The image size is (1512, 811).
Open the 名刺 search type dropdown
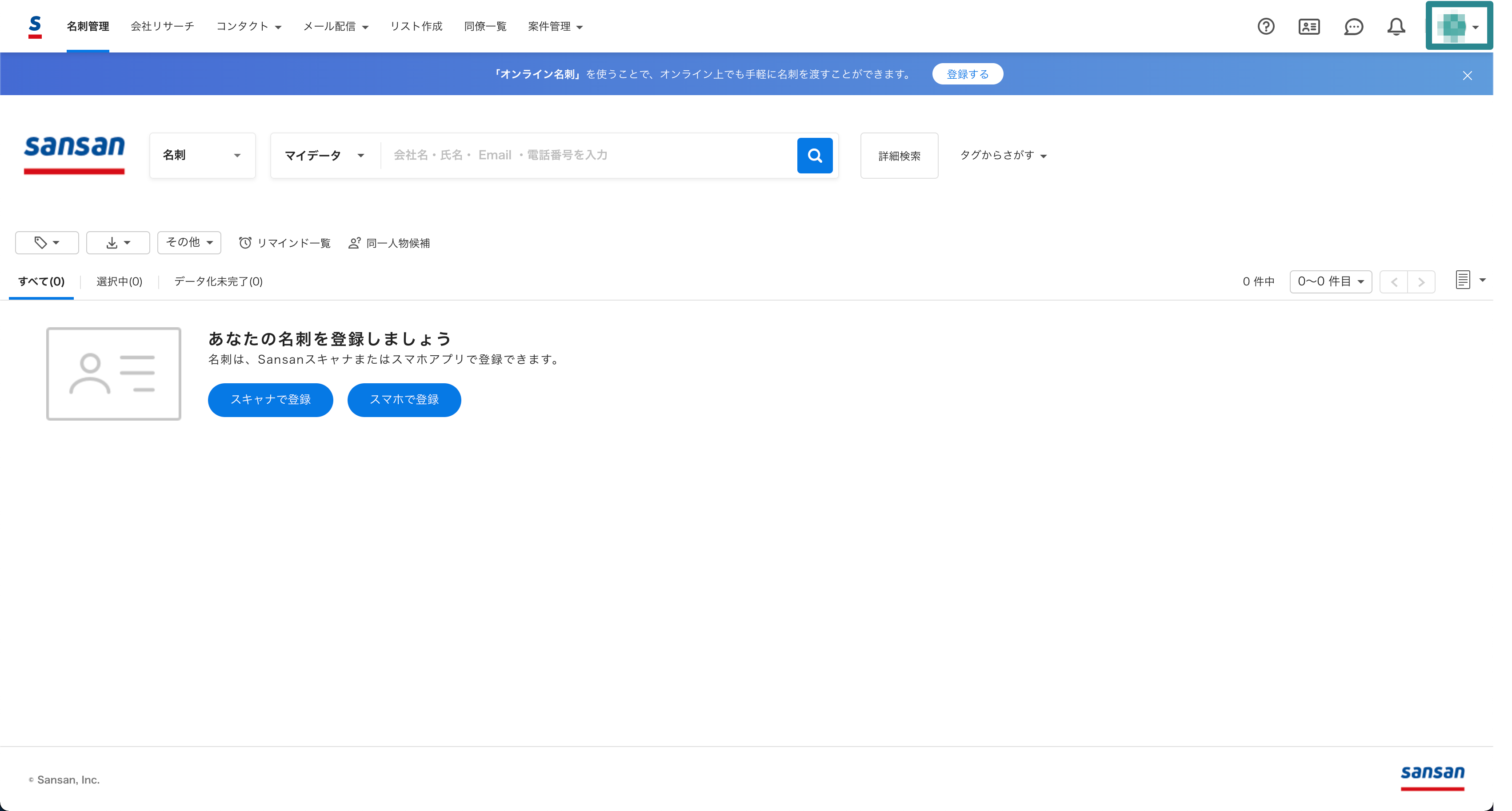pyautogui.click(x=203, y=155)
